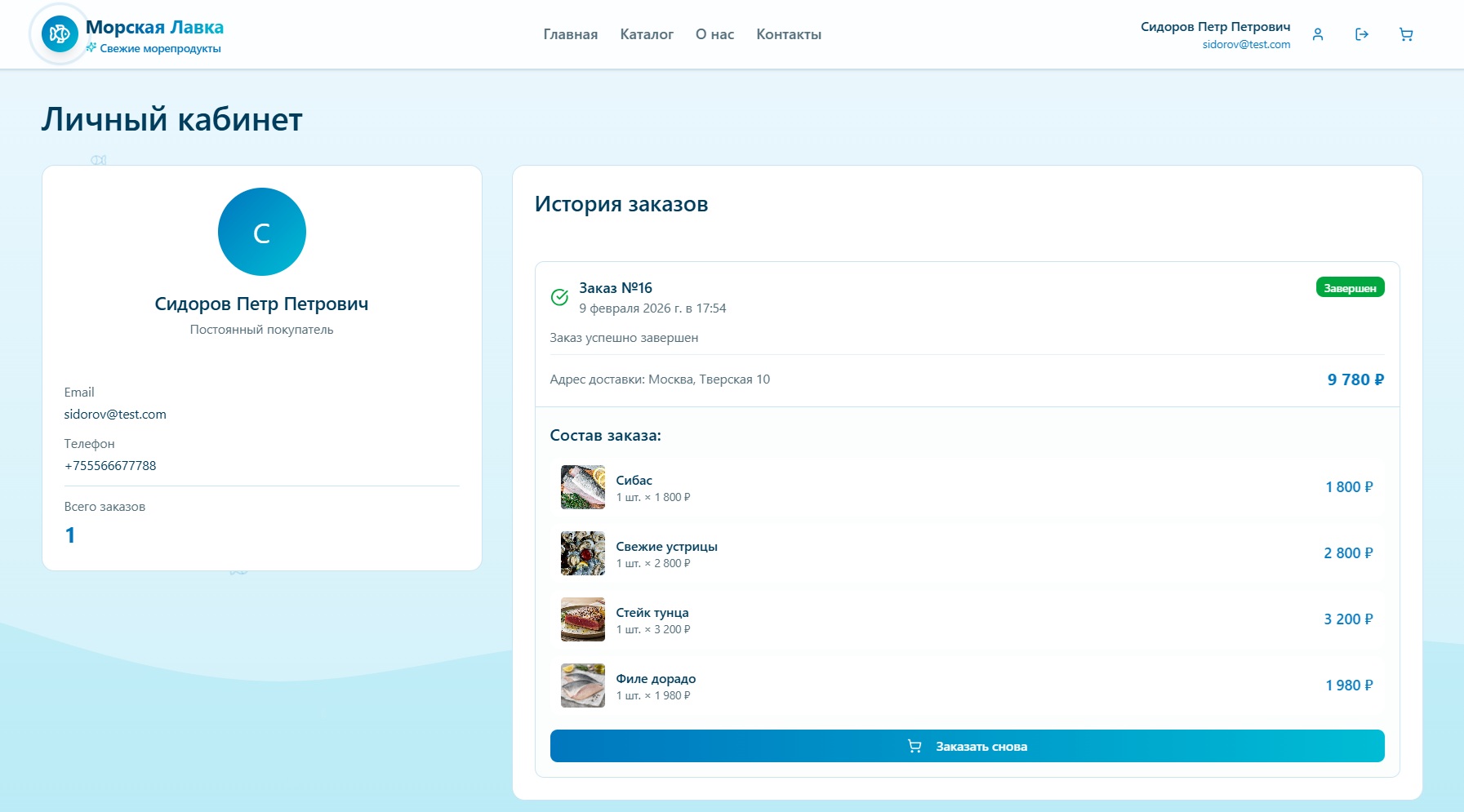
Task: Select the Сибас item name
Action: (x=634, y=481)
